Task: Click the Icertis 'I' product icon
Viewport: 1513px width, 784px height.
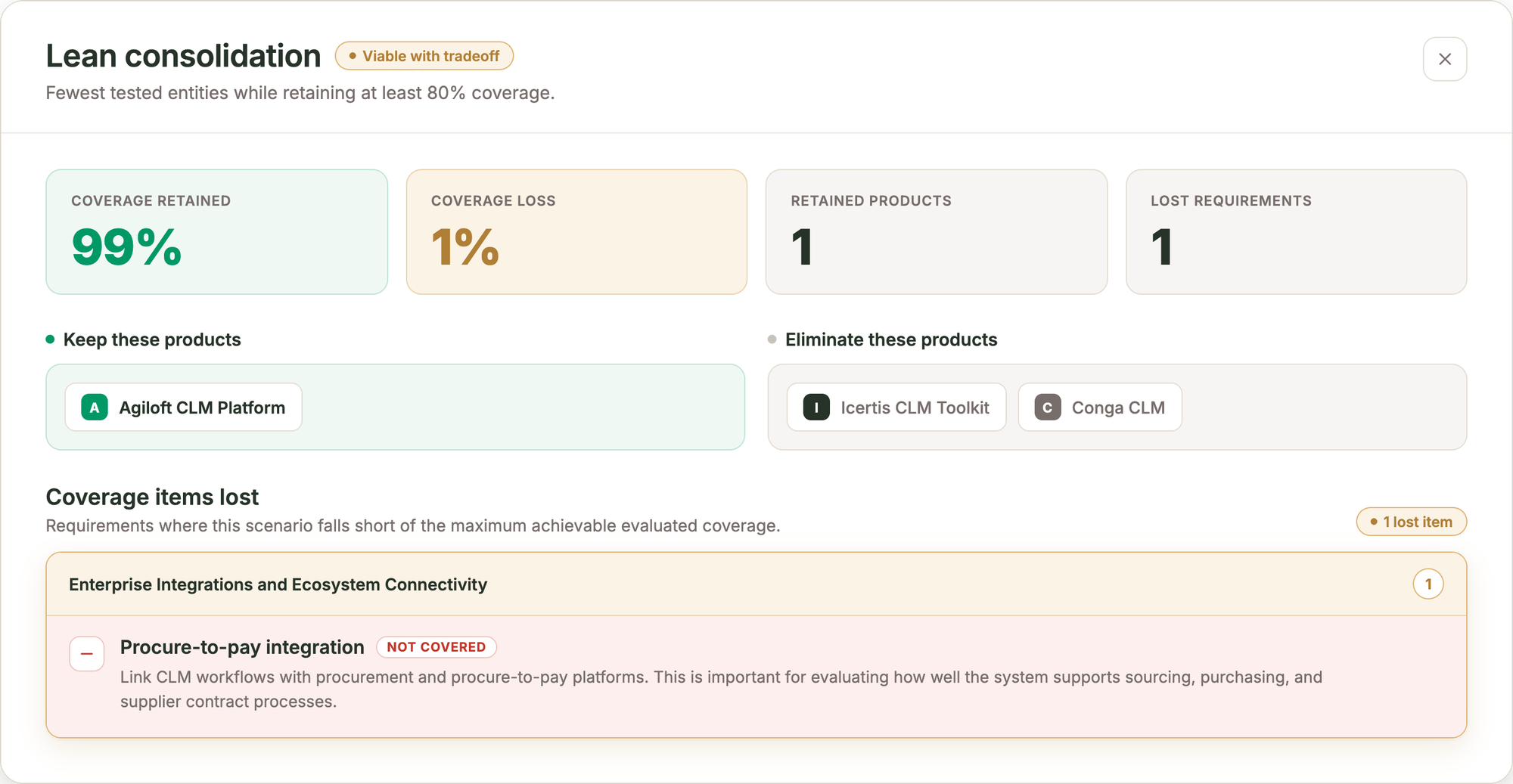Action: [x=816, y=407]
